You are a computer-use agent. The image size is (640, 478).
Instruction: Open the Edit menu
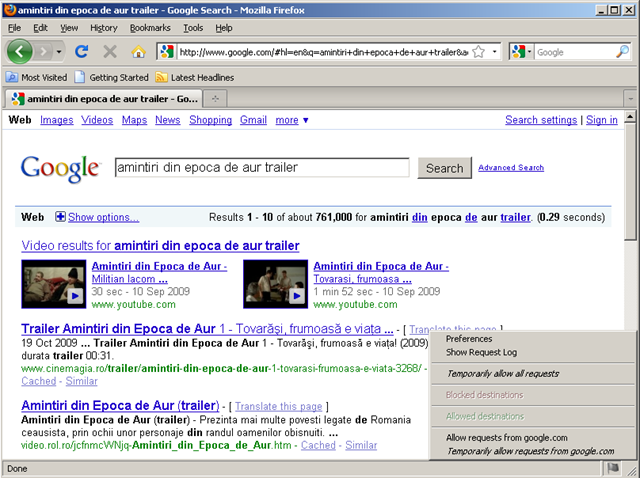pos(40,28)
